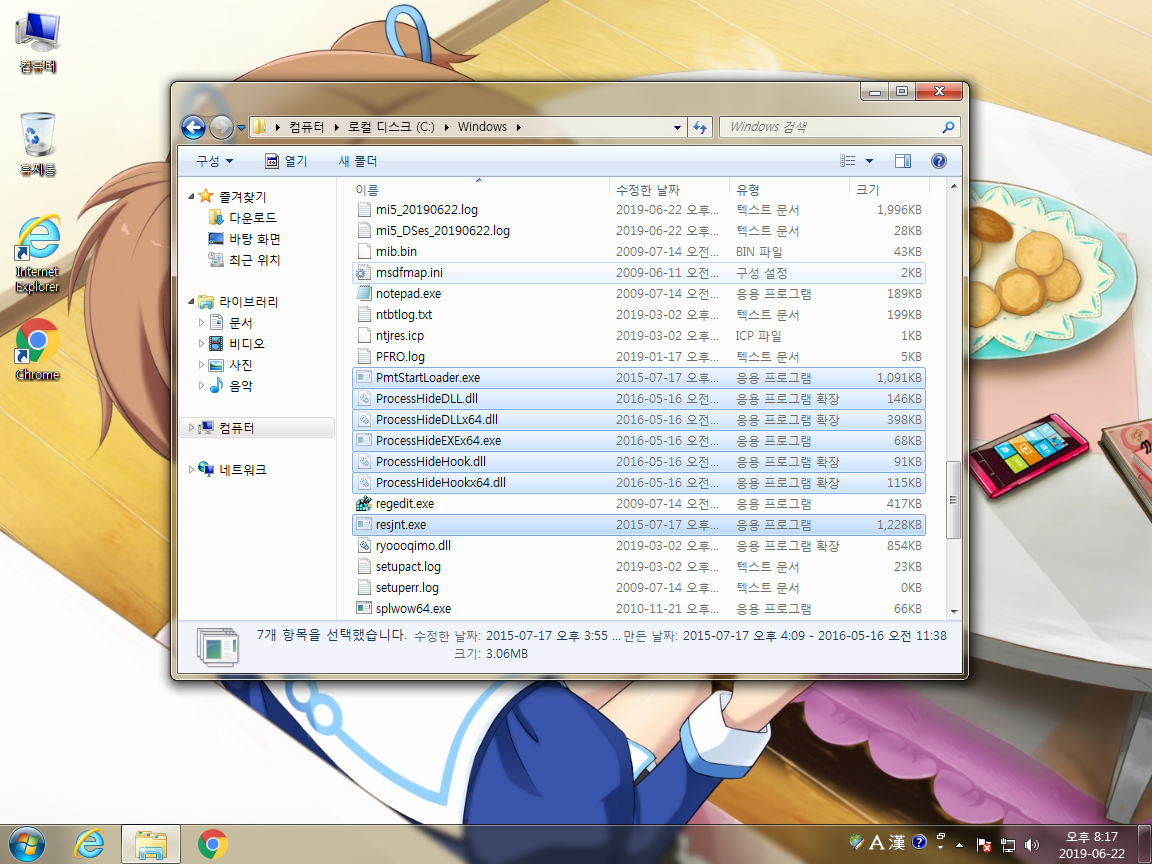Image resolution: width=1152 pixels, height=864 pixels.
Task: Open the Chrome desktop shortcut
Action: pos(37,350)
